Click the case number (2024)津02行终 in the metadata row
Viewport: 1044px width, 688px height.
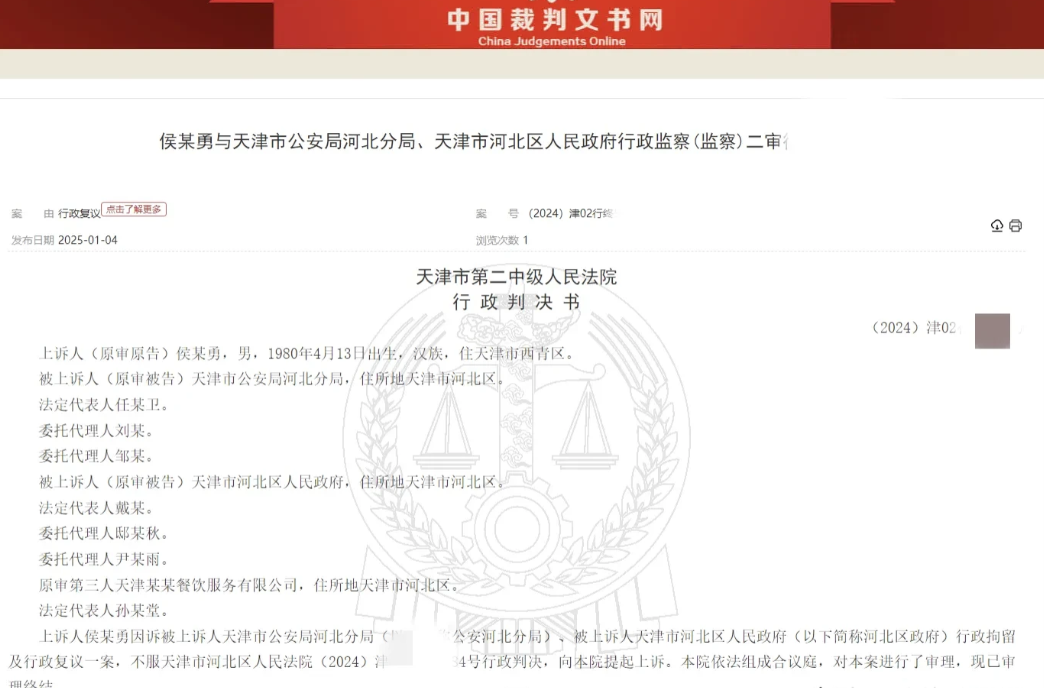571,214
